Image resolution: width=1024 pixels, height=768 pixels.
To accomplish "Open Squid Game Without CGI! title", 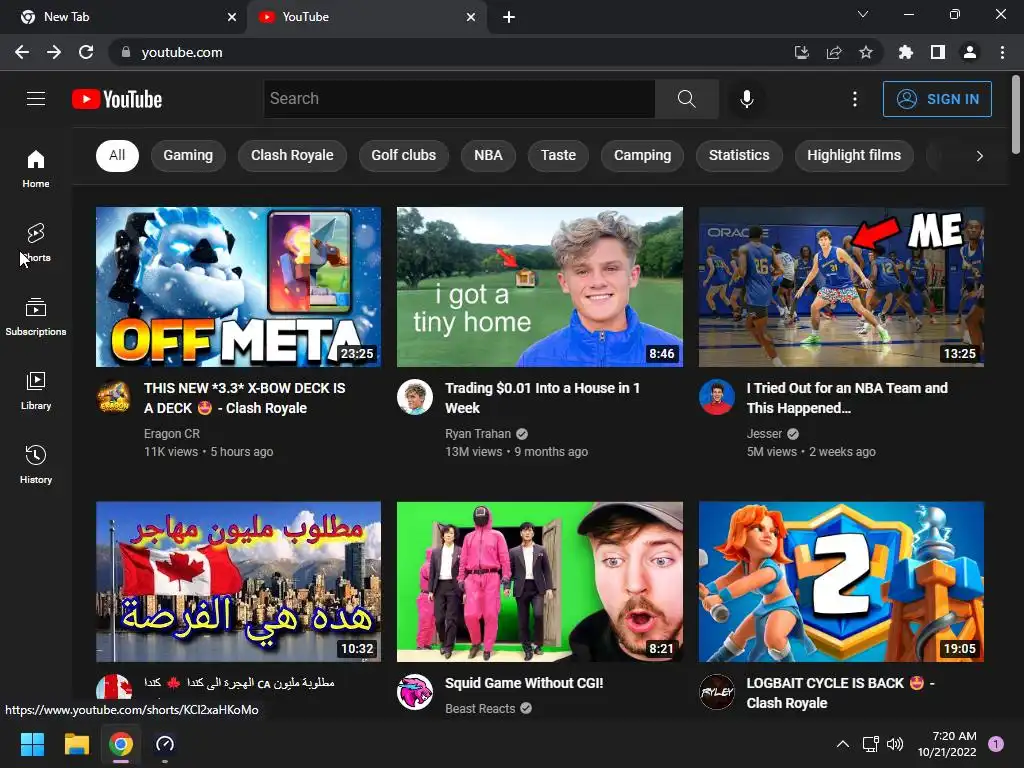I will point(524,683).
